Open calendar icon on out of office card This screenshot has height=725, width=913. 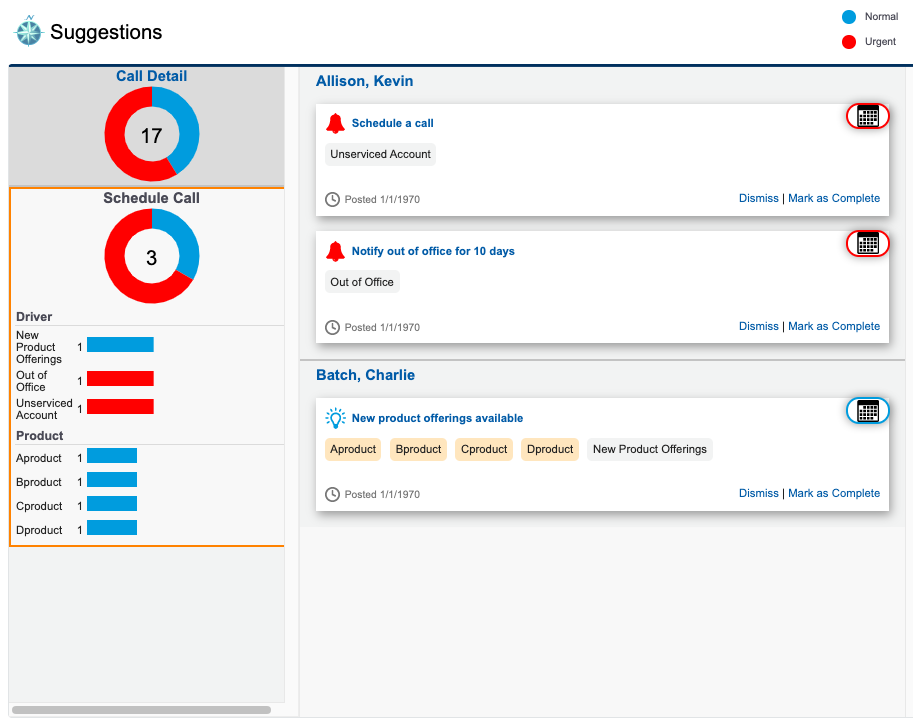867,243
